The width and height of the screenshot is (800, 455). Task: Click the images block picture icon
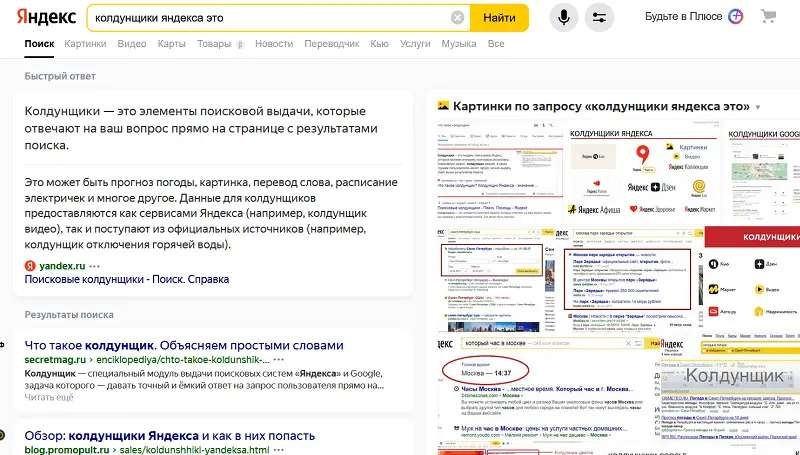pyautogui.click(x=443, y=106)
